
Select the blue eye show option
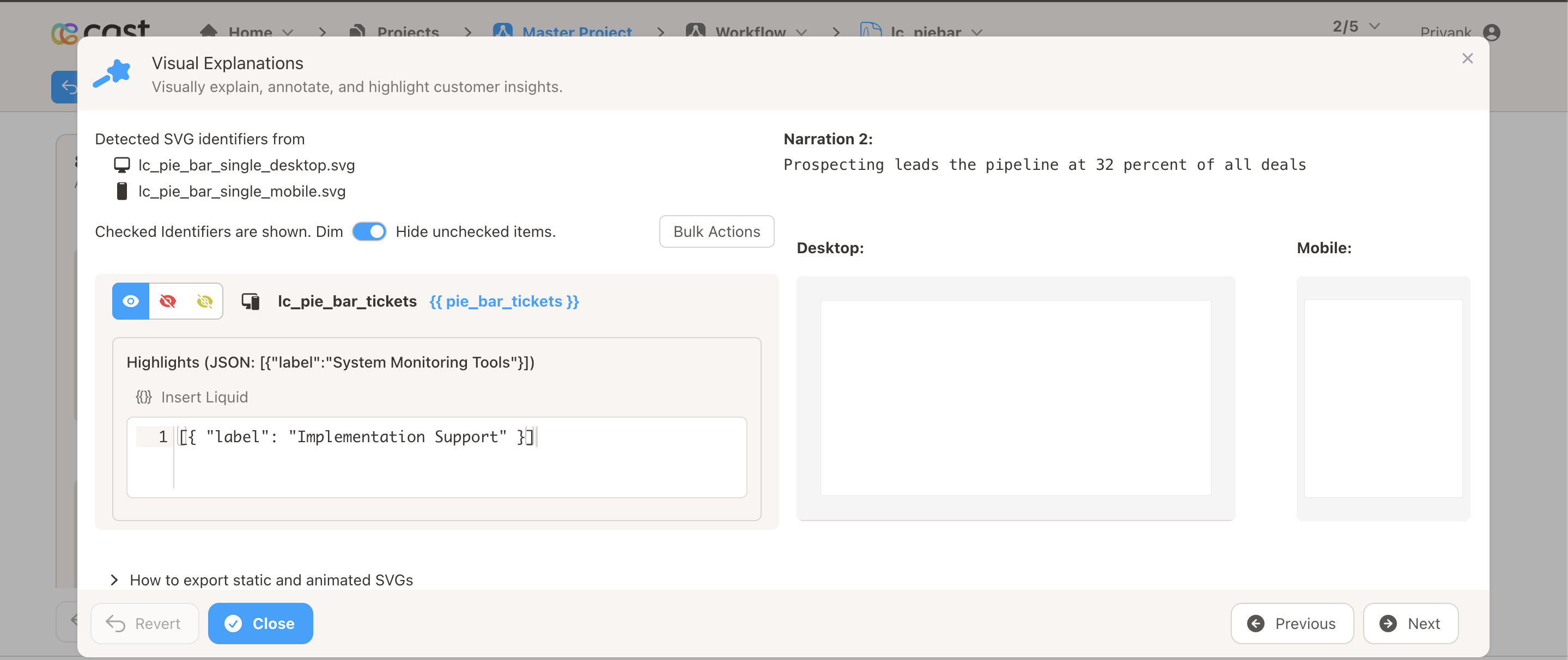pos(131,301)
